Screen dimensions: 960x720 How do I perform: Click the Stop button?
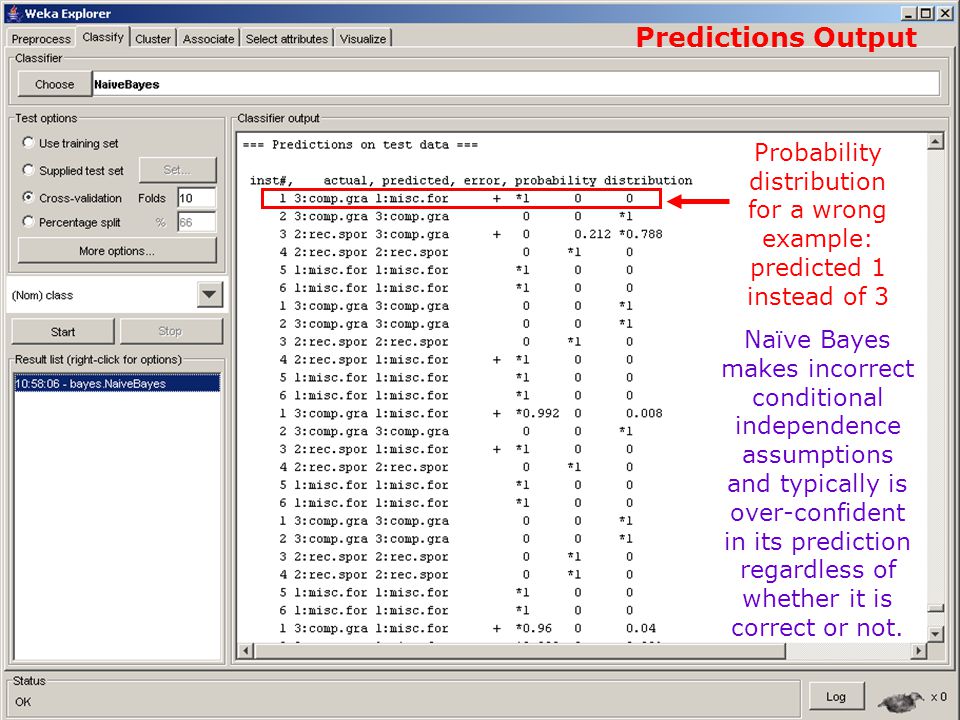coord(171,331)
